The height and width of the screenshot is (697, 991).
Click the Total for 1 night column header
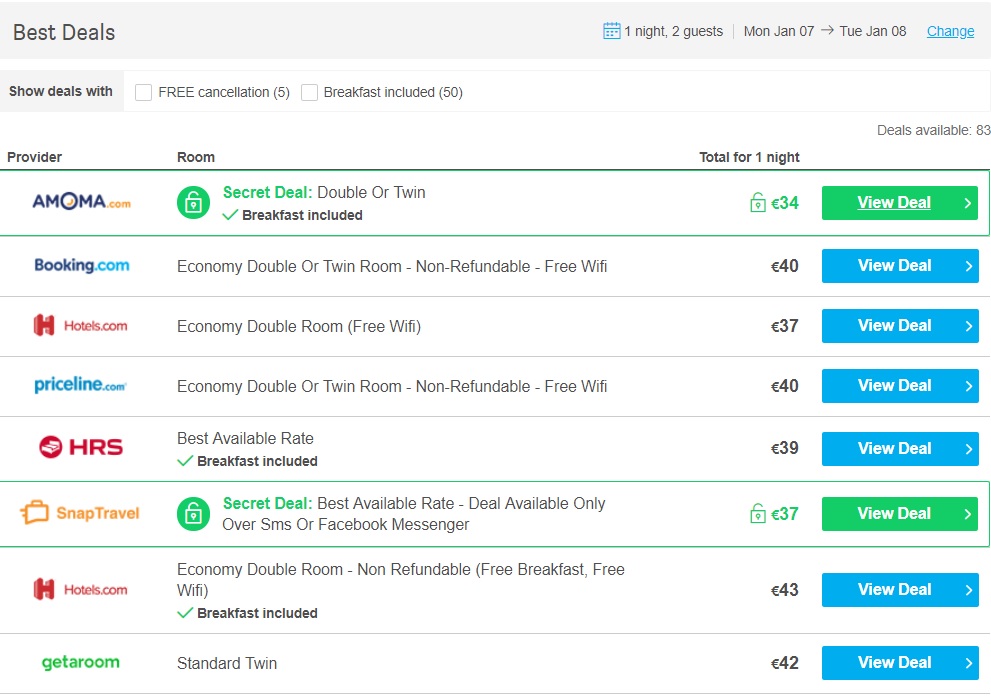749,157
